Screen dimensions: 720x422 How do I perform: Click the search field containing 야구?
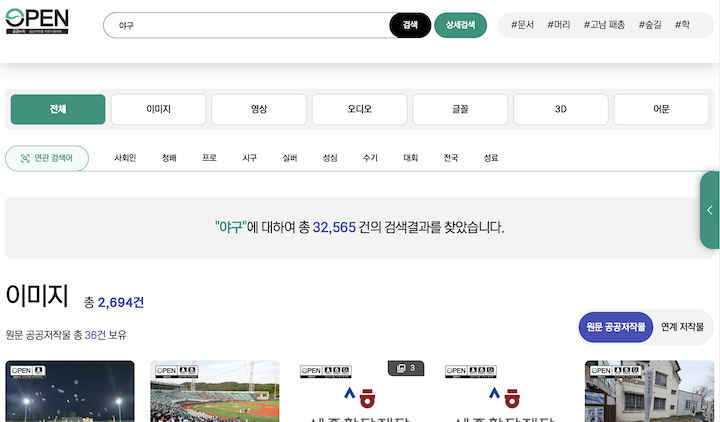pyautogui.click(x=245, y=25)
